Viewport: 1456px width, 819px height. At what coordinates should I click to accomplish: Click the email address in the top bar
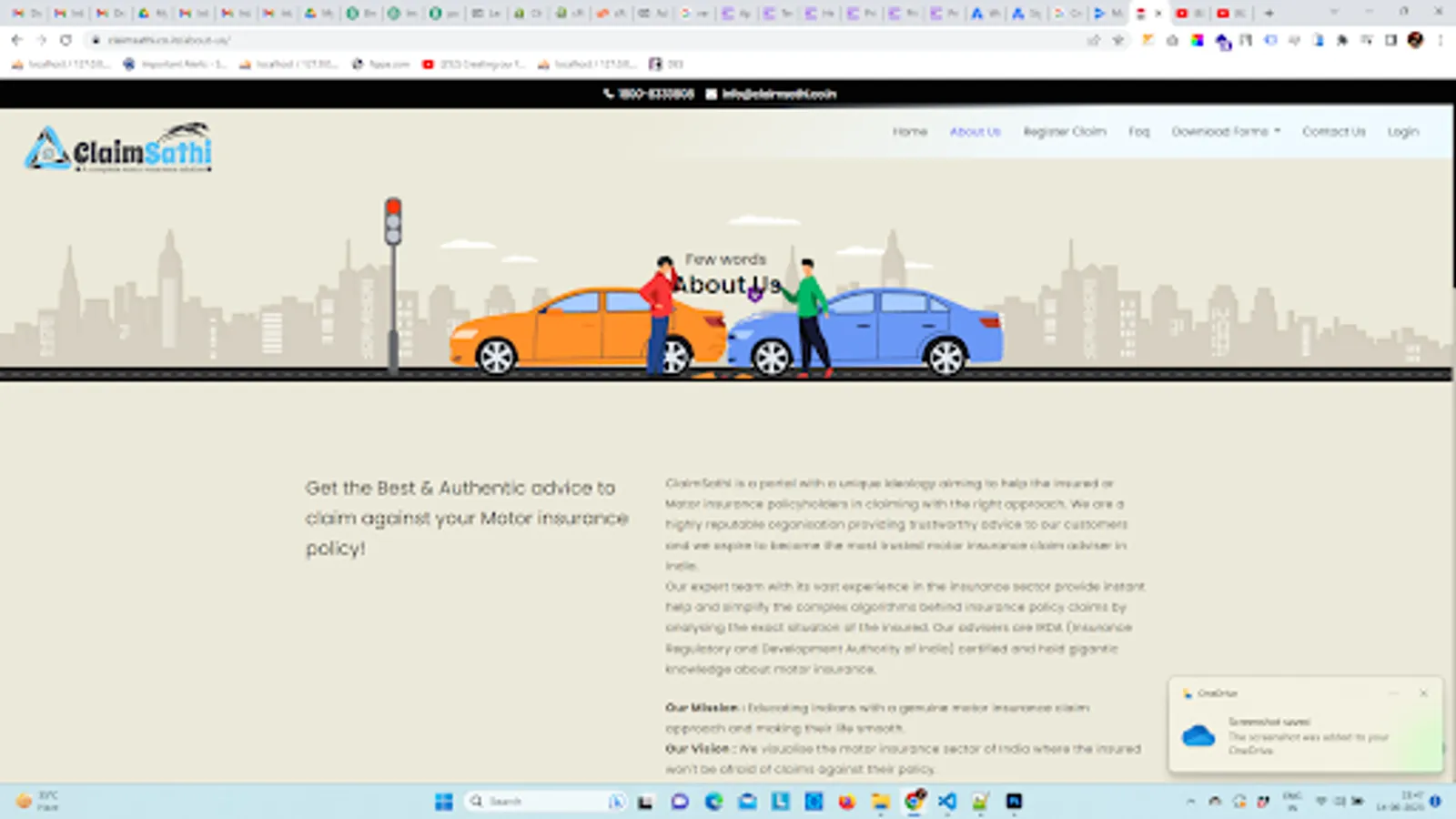coord(778,94)
